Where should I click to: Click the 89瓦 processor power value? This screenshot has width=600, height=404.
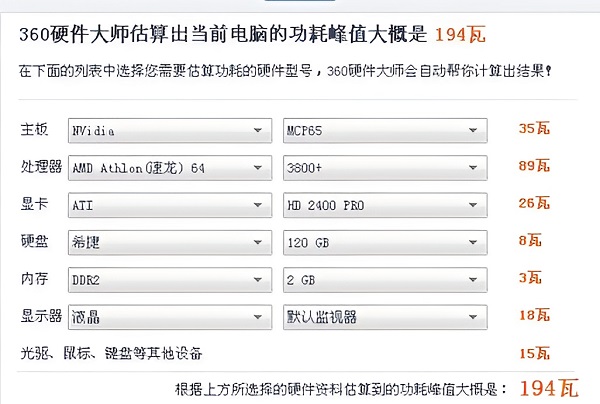pyautogui.click(x=534, y=166)
